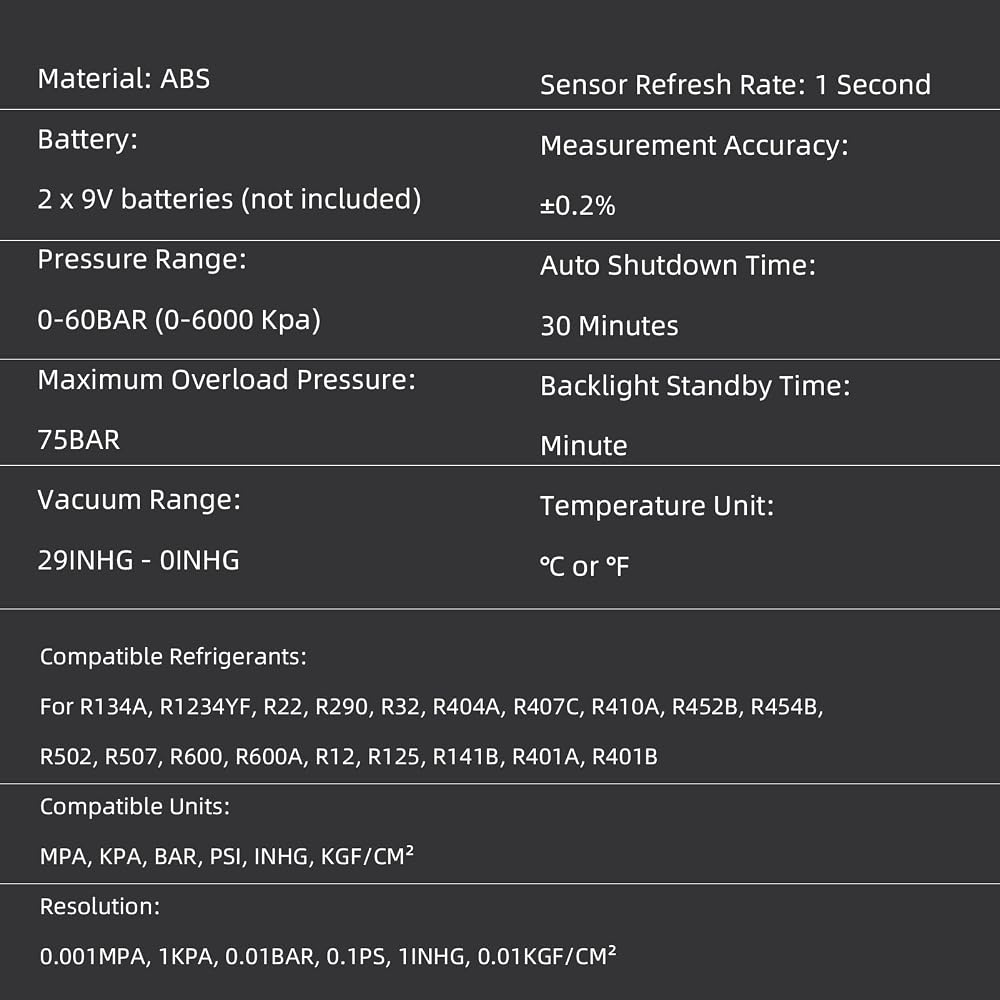1000x1000 pixels.
Task: Click the °C or °F value
Action: coord(585,566)
